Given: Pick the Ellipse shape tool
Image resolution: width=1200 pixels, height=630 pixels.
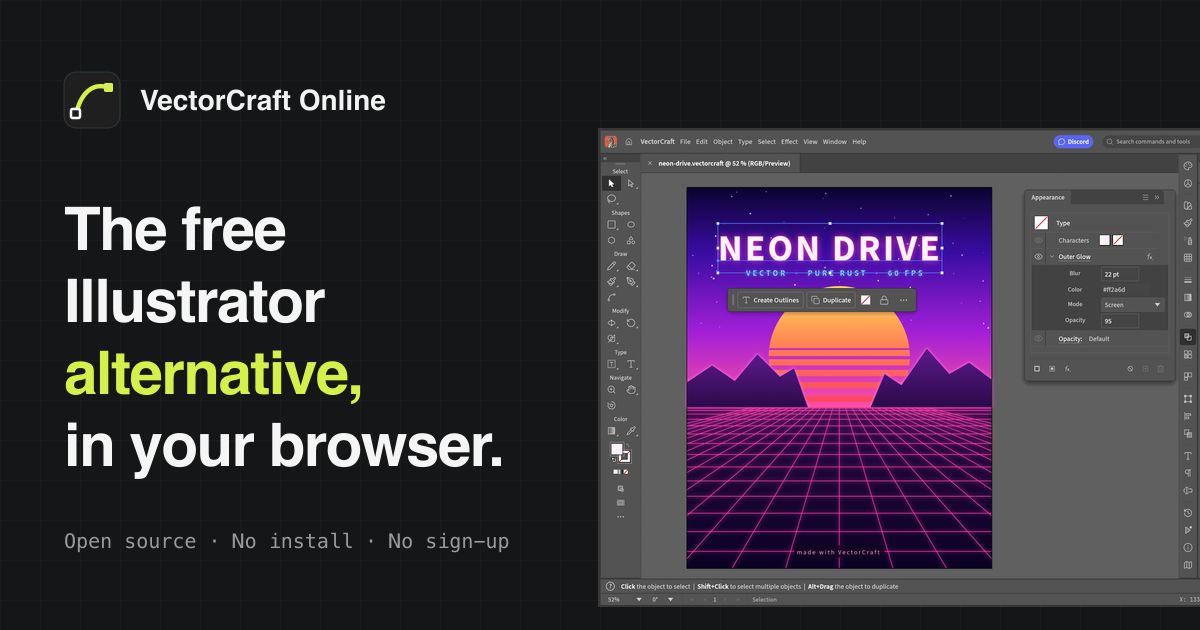Looking at the screenshot, I should (x=631, y=225).
